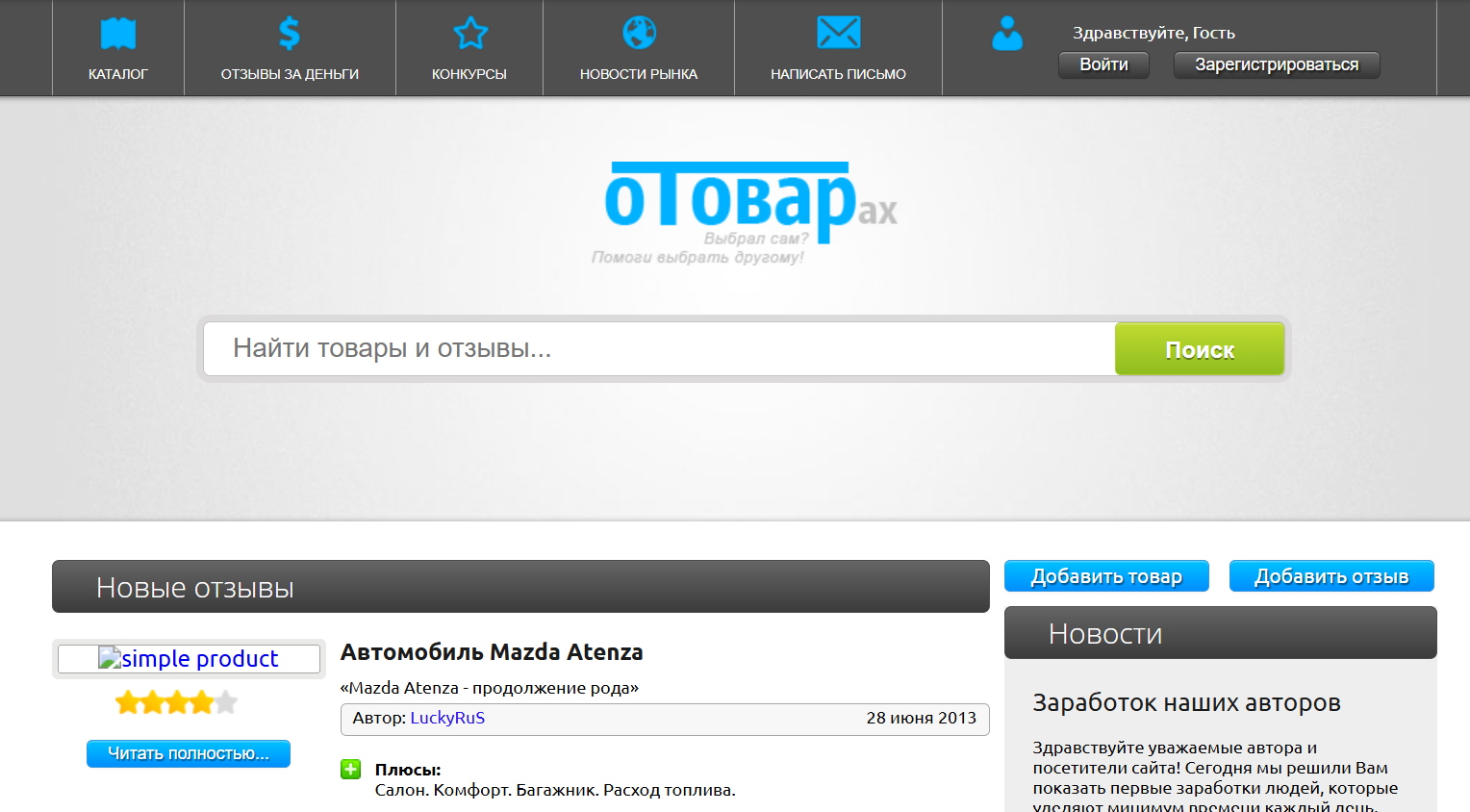This screenshot has width=1470, height=812.
Task: Click the Заработок наших авторов news headline
Action: [1186, 702]
